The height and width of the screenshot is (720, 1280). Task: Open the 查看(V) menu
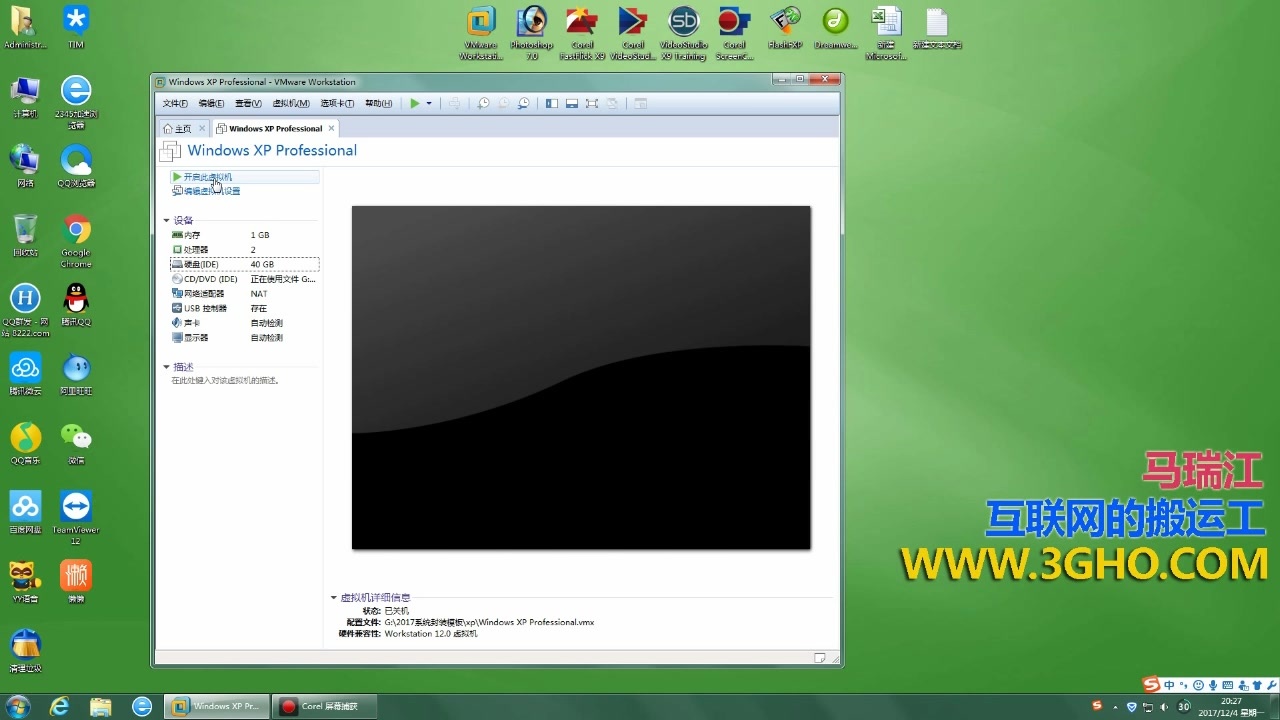click(x=248, y=103)
